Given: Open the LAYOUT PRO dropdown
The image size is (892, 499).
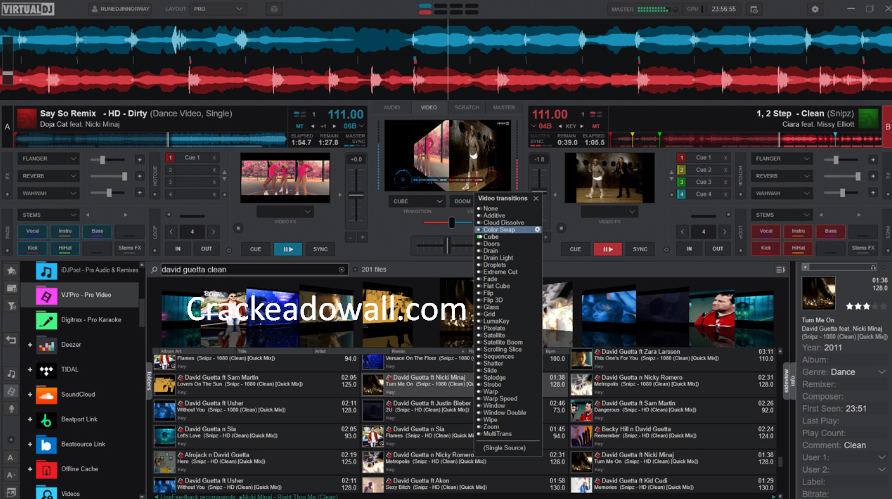Looking at the screenshot, I should 219,9.
